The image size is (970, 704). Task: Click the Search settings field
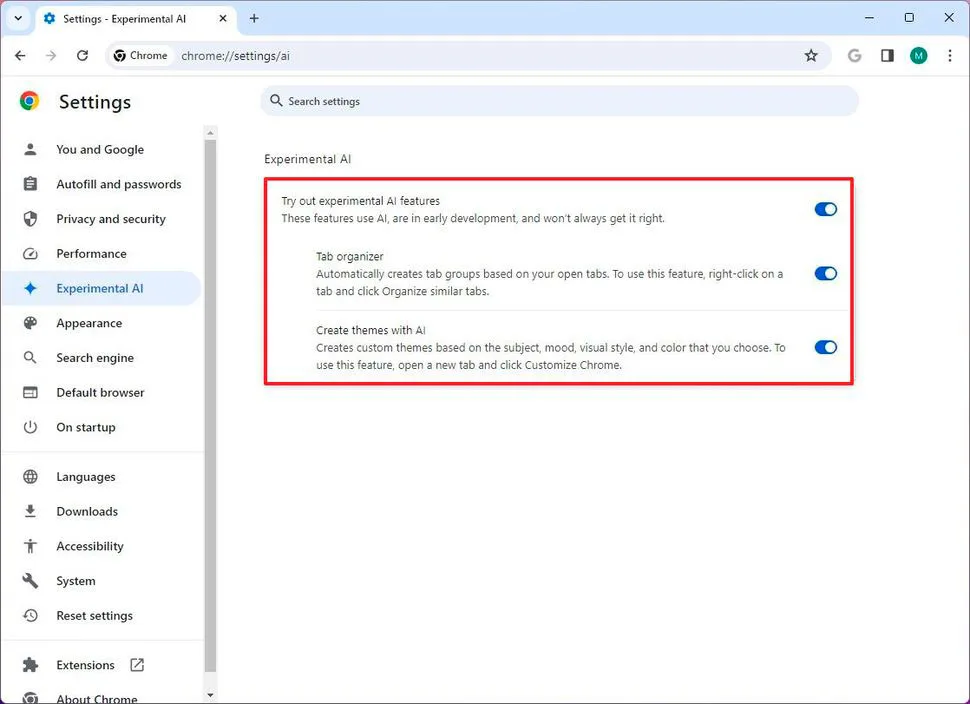click(x=559, y=101)
